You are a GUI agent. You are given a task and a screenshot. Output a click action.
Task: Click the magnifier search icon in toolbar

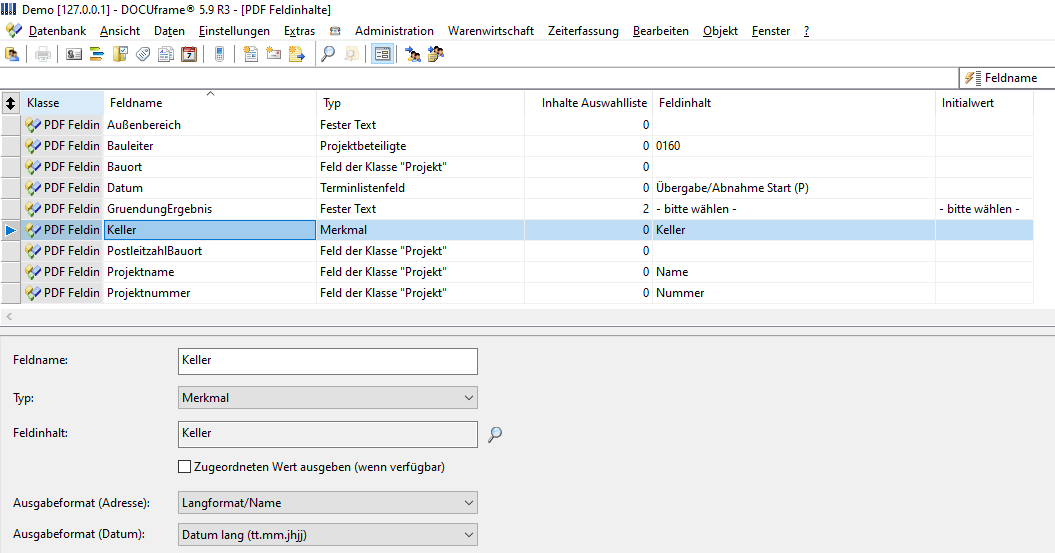(328, 54)
